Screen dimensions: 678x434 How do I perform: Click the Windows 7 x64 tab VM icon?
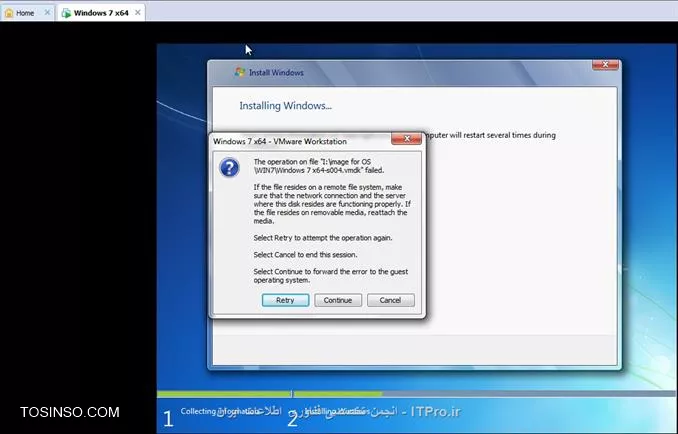(66, 13)
